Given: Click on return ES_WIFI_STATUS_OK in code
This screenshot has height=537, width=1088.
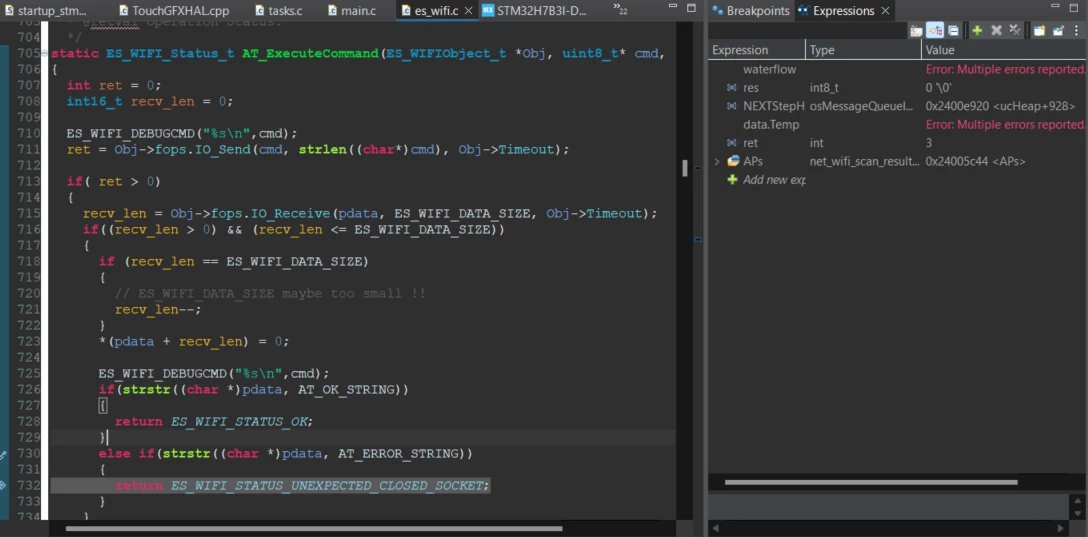Looking at the screenshot, I should tap(214, 422).
